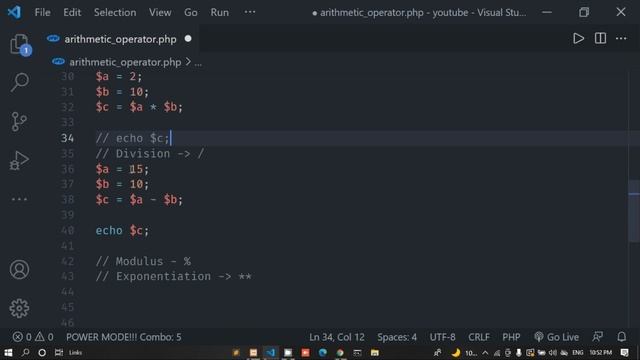
Task: Click '$c = $a - $b;' on line 38
Action: click(x=139, y=200)
